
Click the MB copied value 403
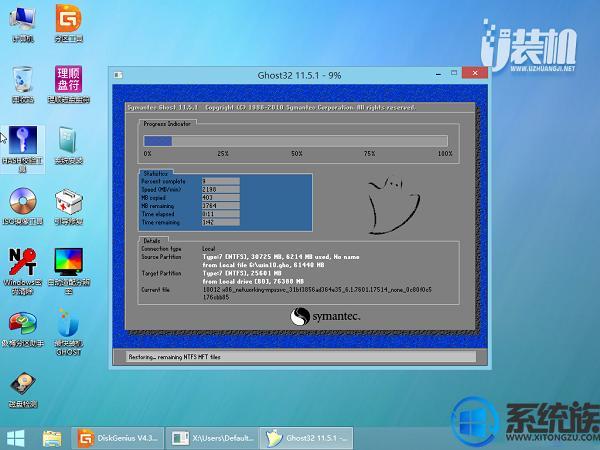[x=221, y=197]
